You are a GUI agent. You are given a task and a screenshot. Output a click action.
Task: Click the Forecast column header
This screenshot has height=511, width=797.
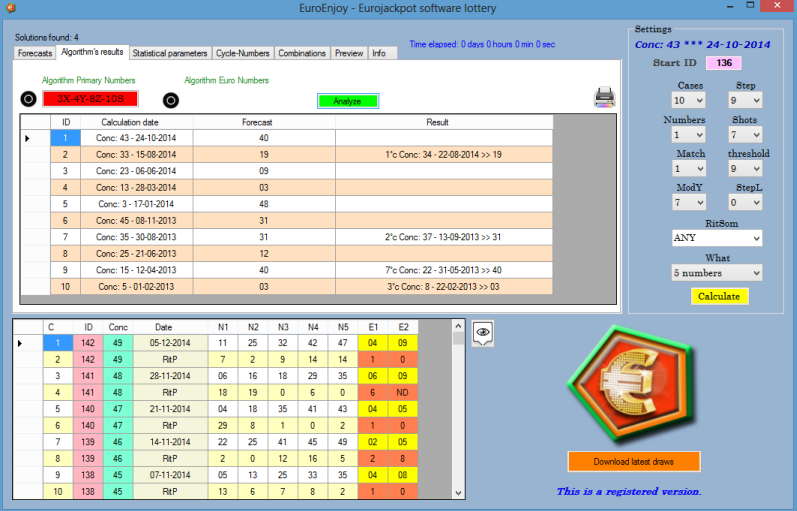(x=264, y=122)
